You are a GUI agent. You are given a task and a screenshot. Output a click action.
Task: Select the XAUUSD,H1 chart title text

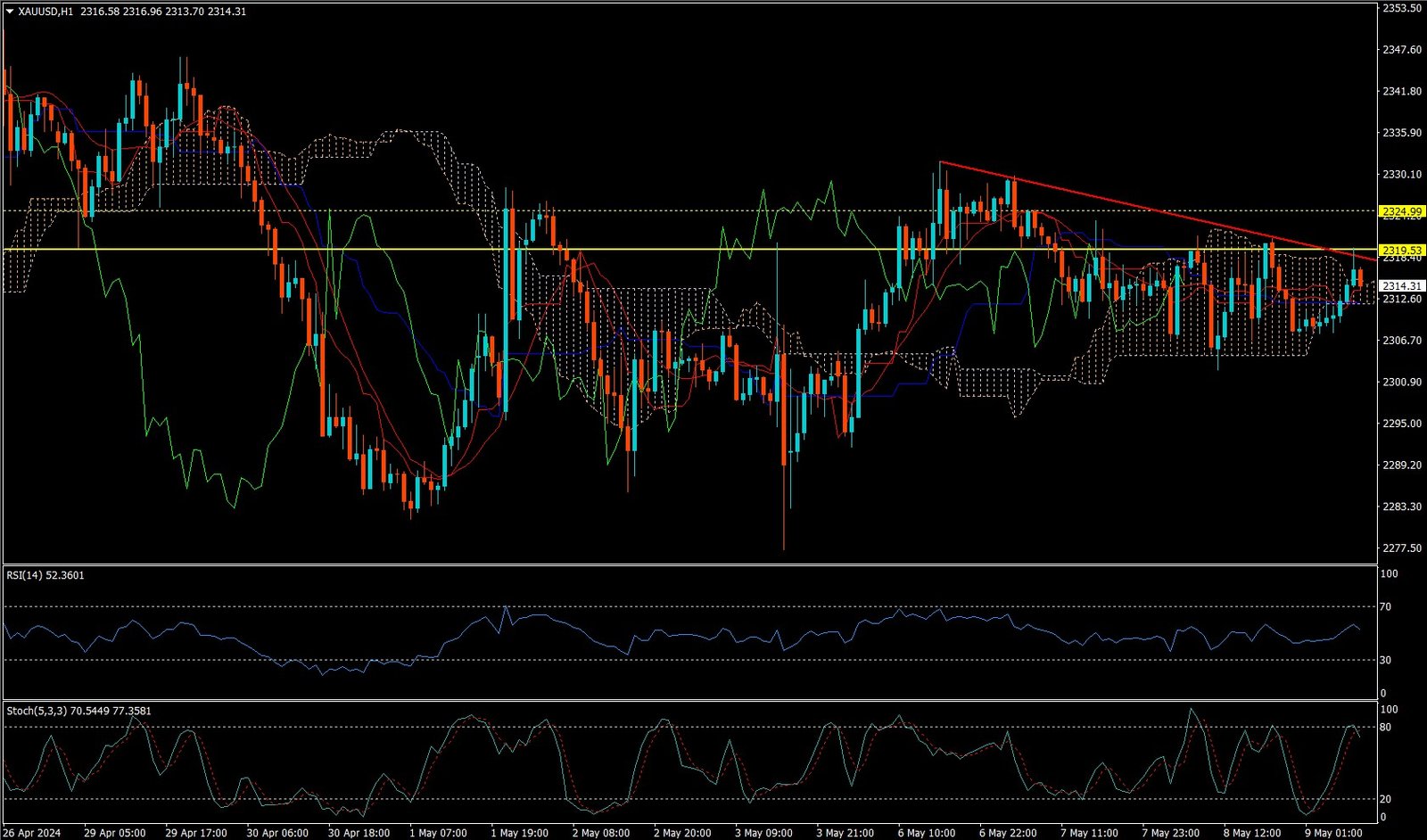pyautogui.click(x=45, y=12)
